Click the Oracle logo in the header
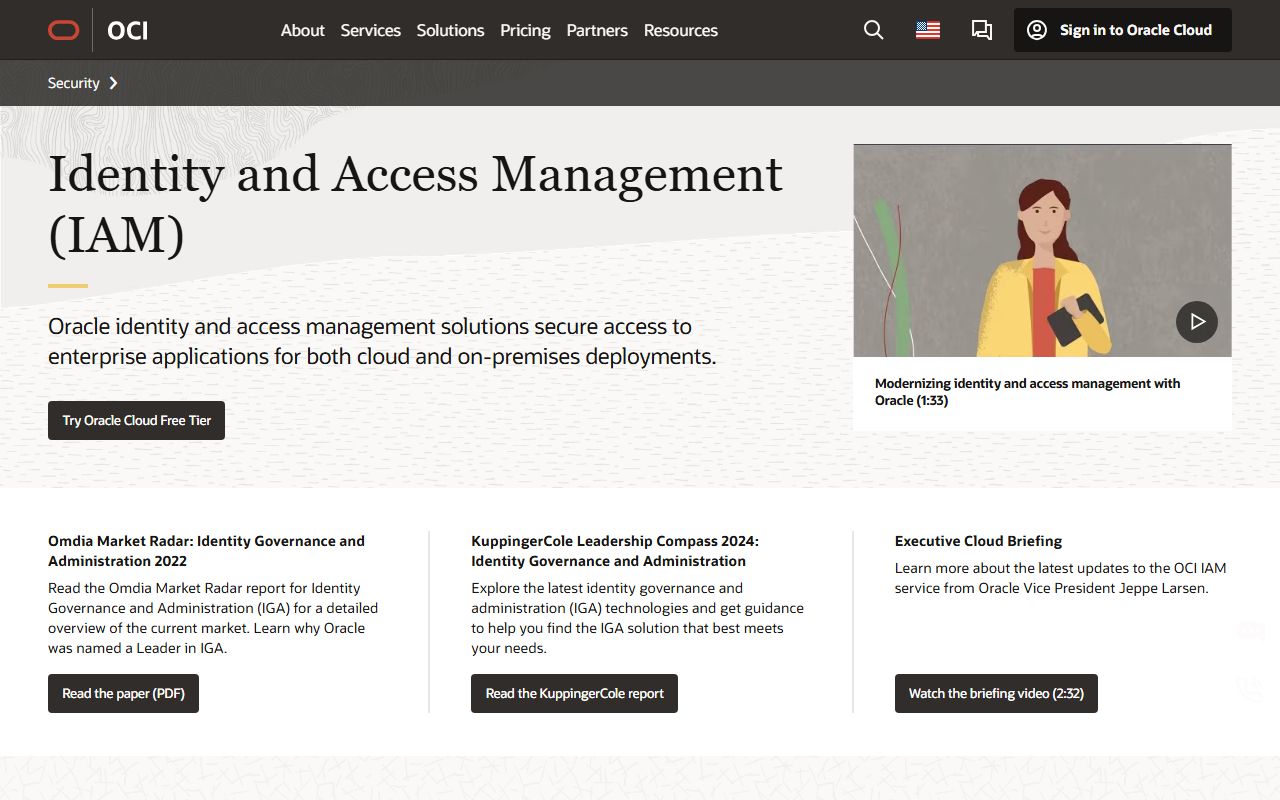This screenshot has height=800, width=1280. click(x=63, y=30)
